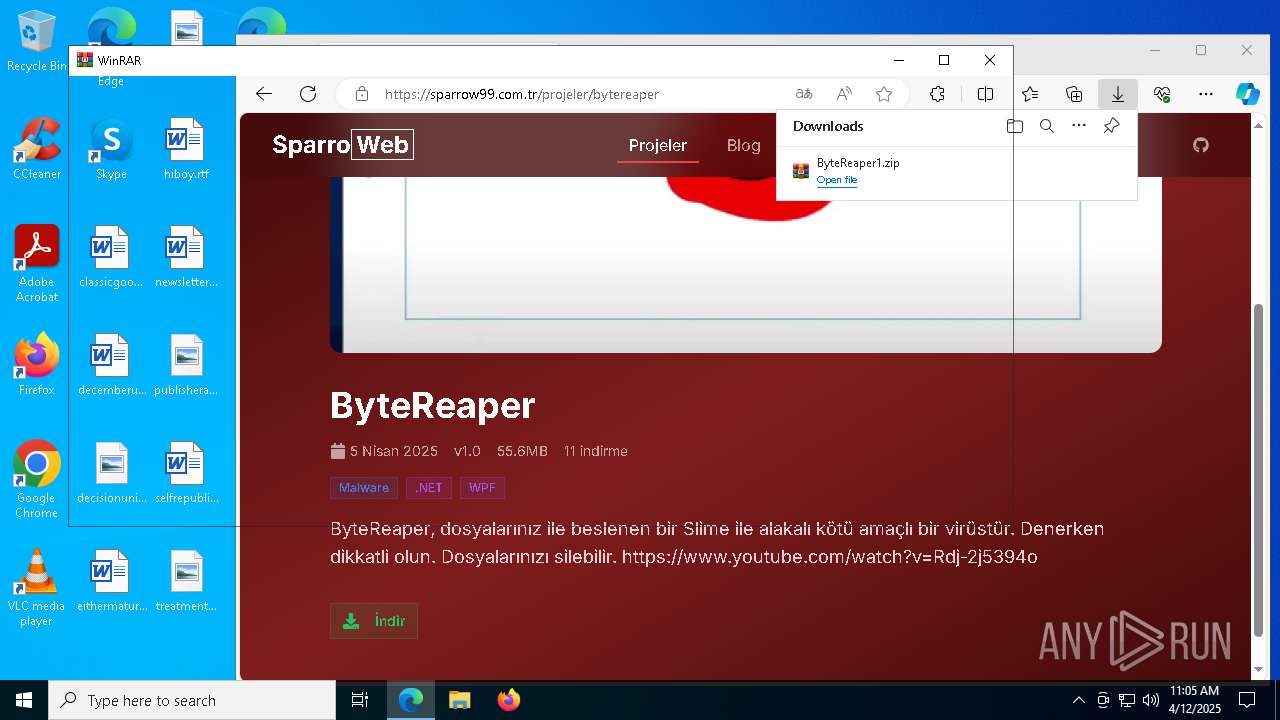The height and width of the screenshot is (720, 1280).
Task: Open Recycle Bin on desktop
Action: [x=37, y=41]
